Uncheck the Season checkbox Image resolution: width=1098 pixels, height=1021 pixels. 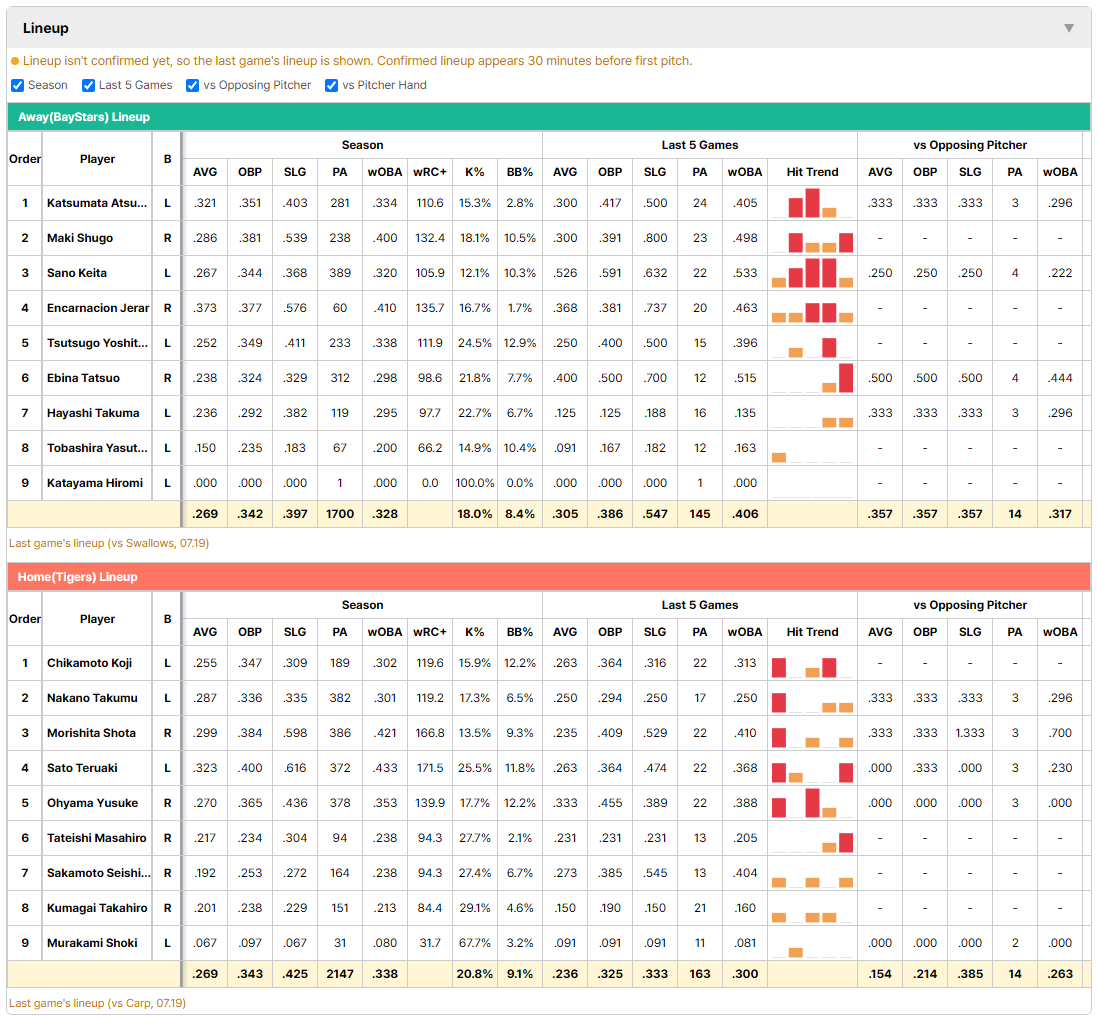coord(18,85)
